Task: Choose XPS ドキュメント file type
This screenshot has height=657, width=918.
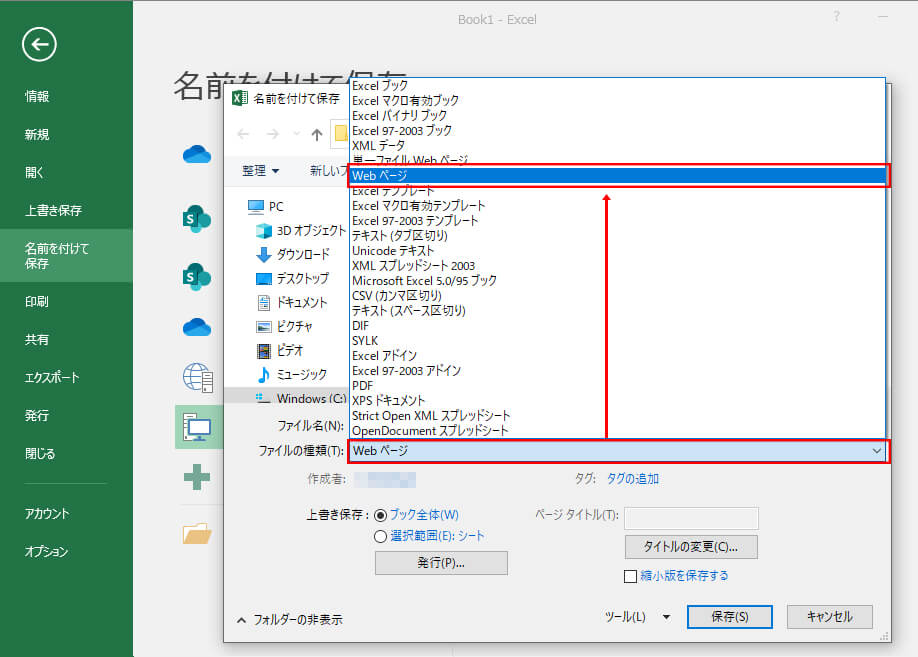Action: tap(388, 401)
